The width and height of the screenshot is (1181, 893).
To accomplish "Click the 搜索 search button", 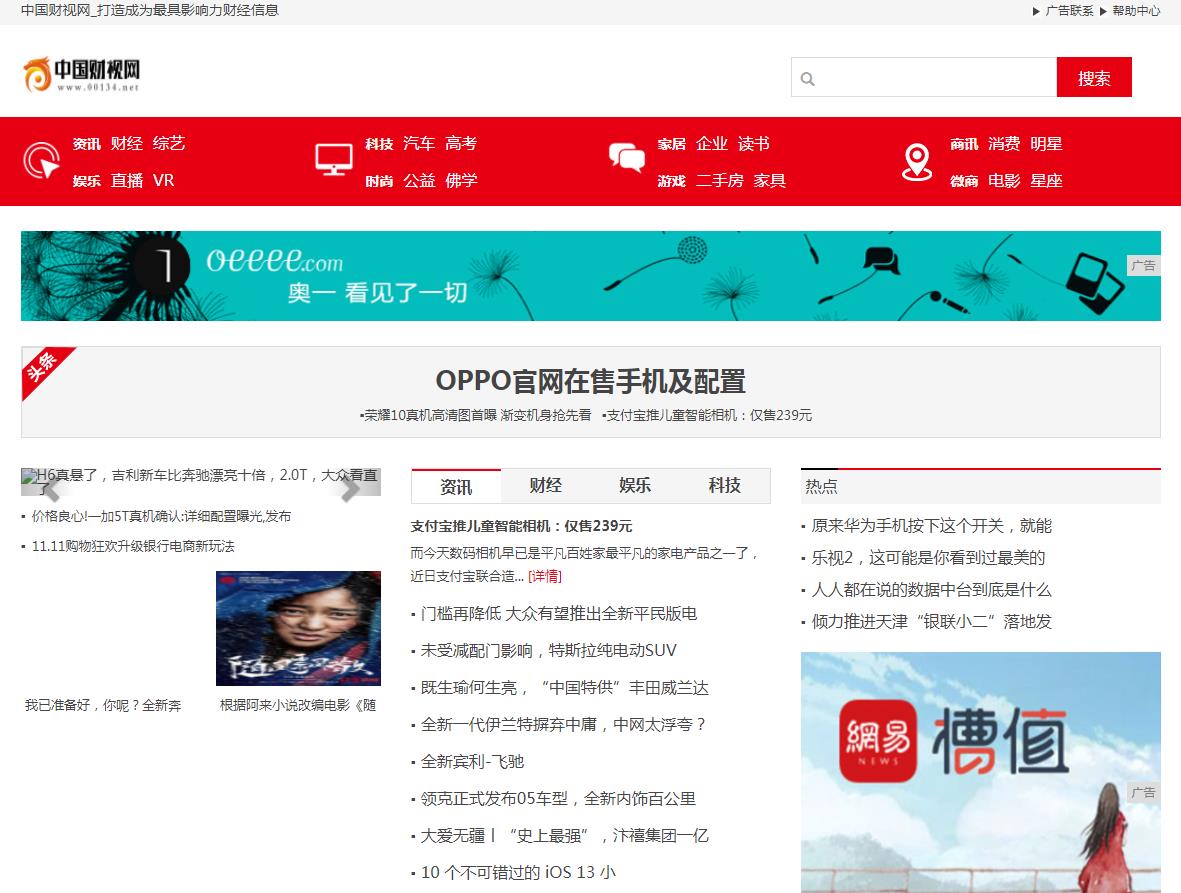I will [1094, 78].
